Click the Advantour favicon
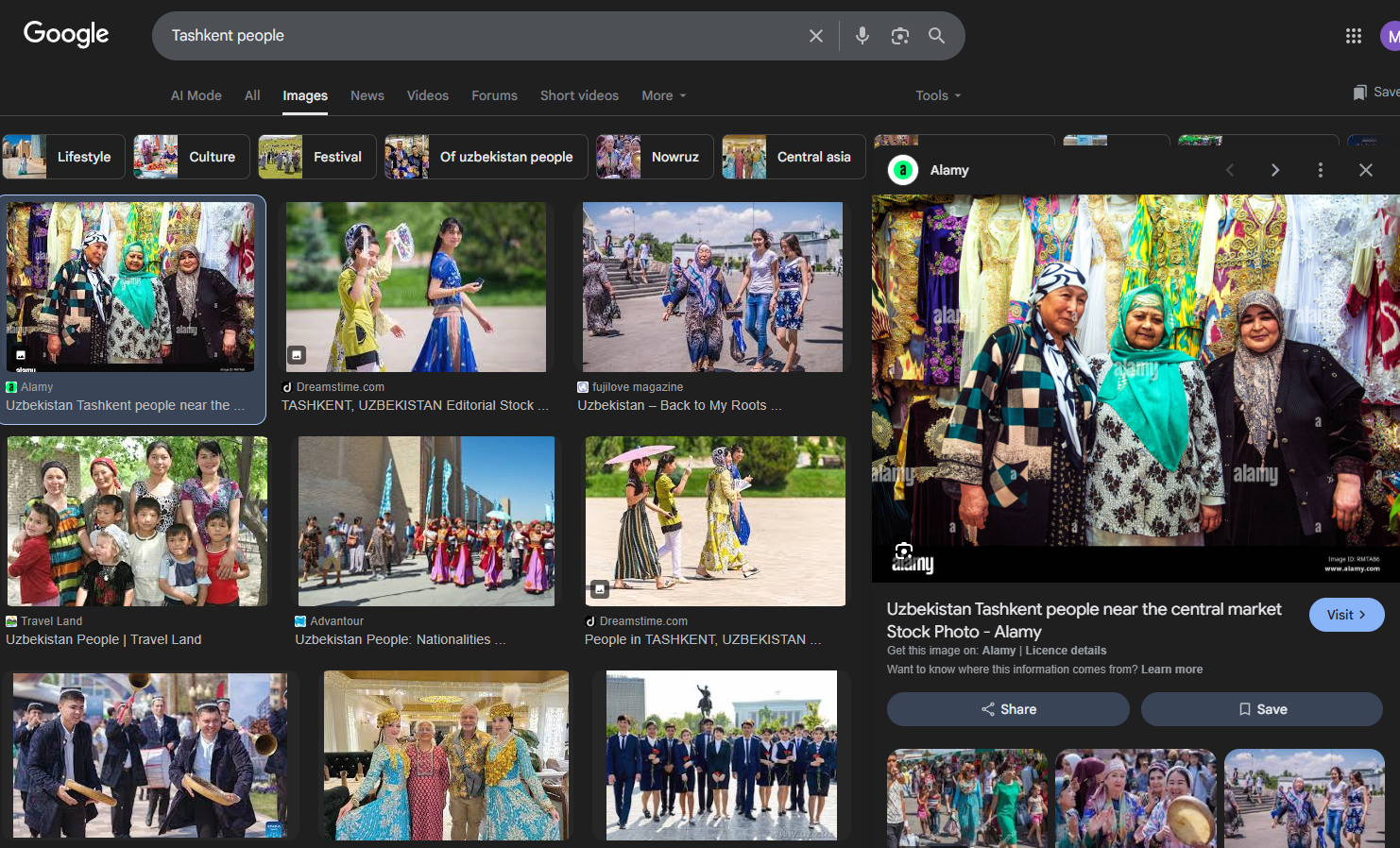1400x848 pixels. tap(300, 621)
